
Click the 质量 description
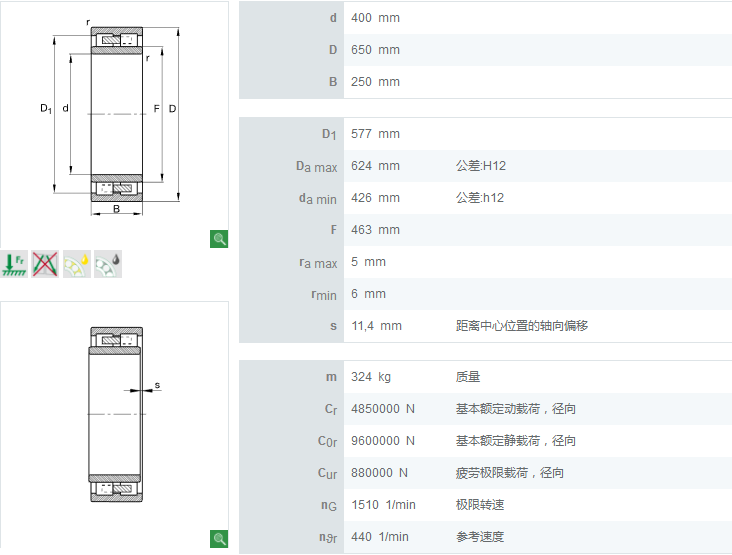[468, 377]
